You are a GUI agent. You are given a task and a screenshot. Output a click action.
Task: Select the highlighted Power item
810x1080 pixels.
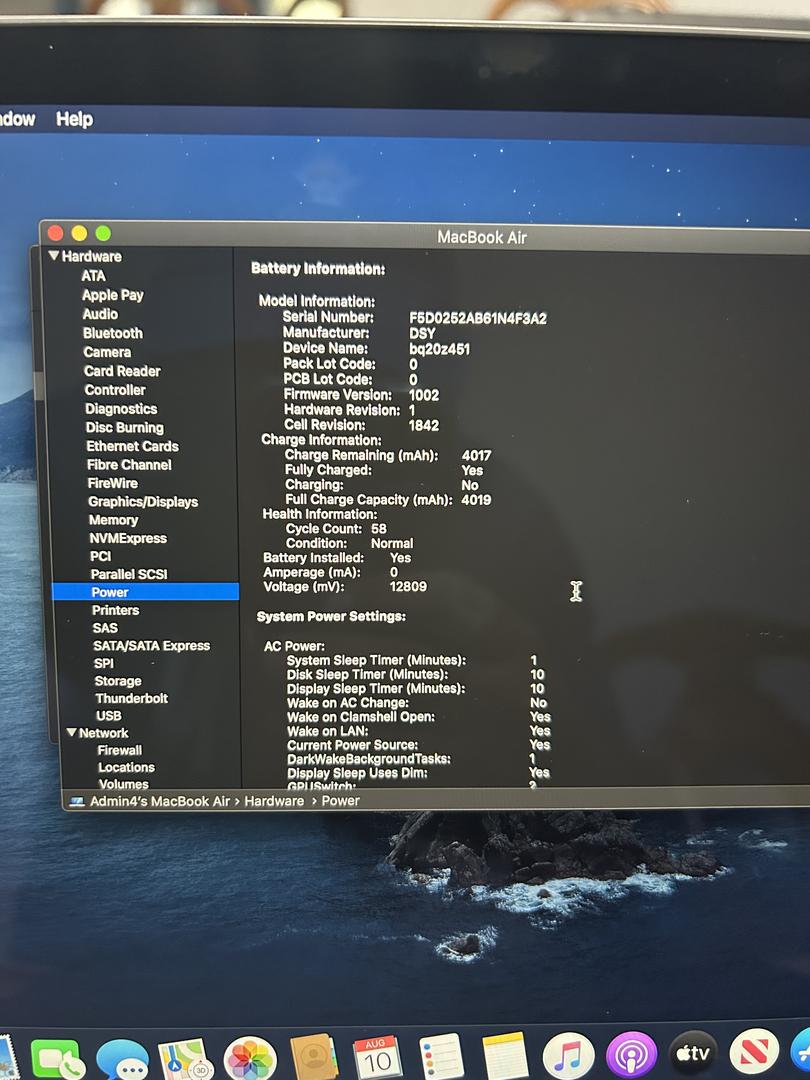click(x=145, y=592)
